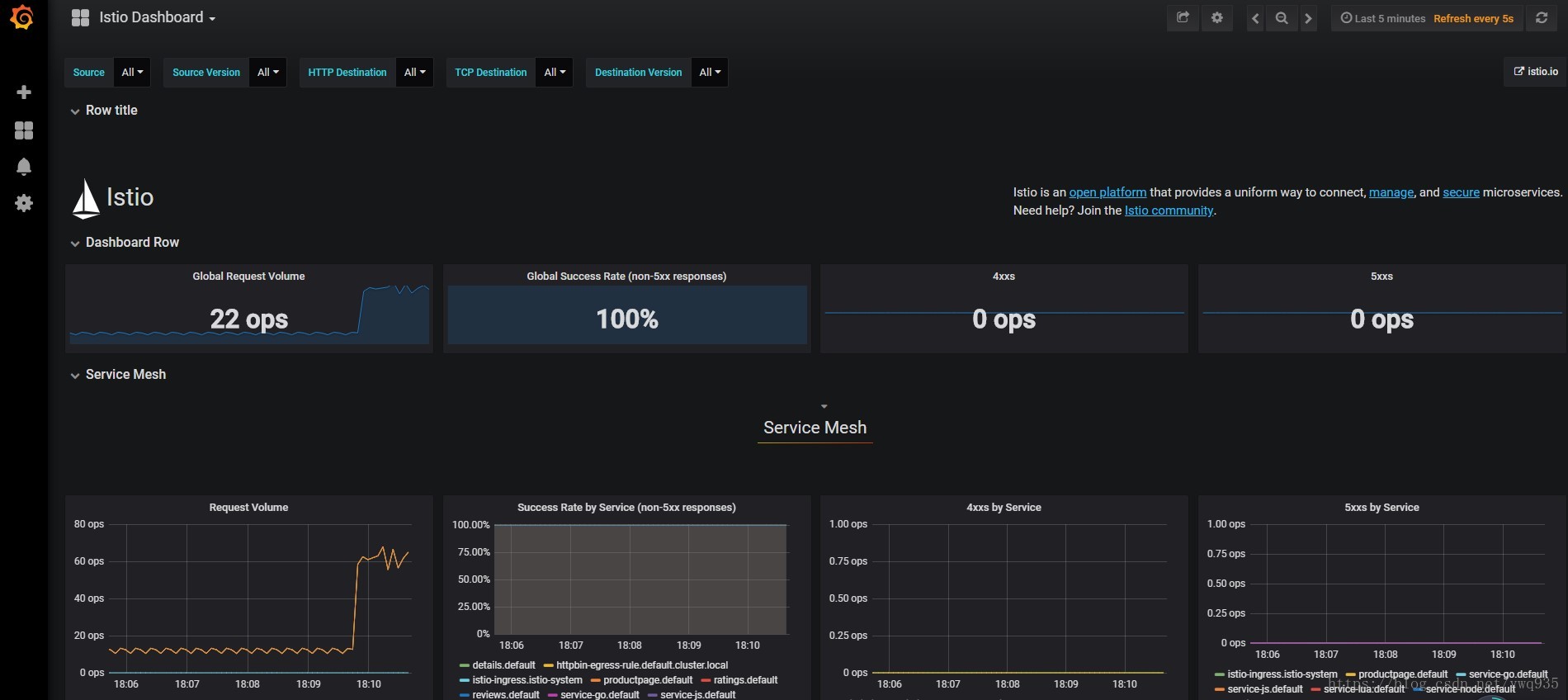Open the HTTP Destination All dropdown
This screenshot has height=700, width=1568.
click(414, 73)
